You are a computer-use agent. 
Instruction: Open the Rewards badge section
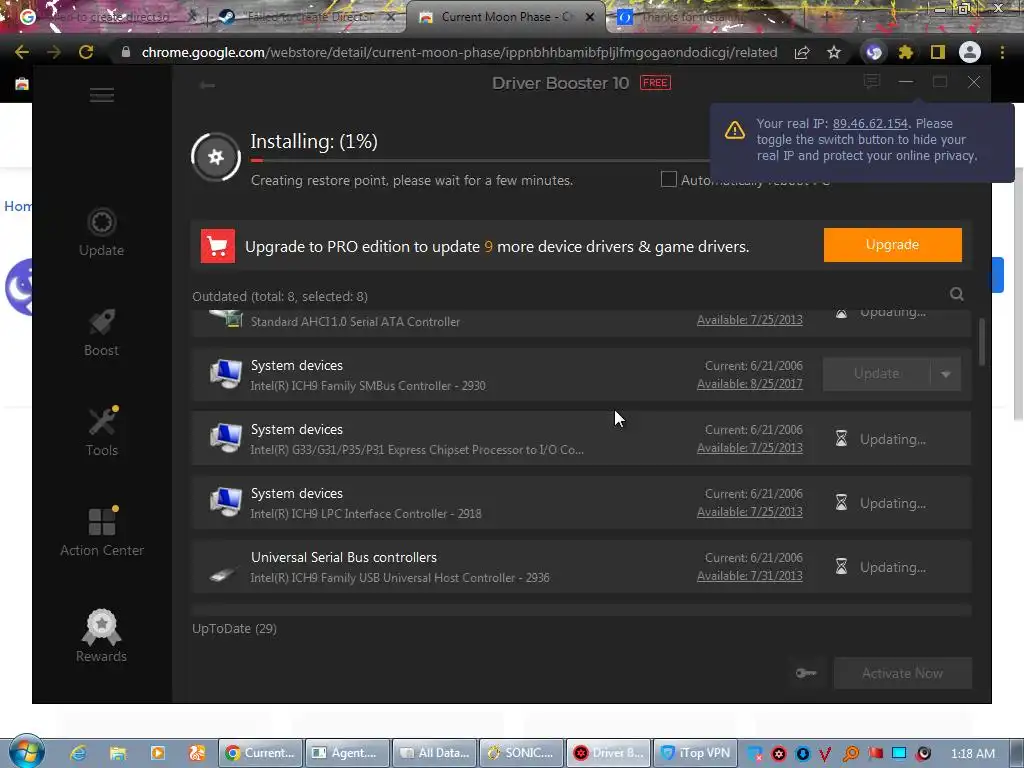(101, 636)
